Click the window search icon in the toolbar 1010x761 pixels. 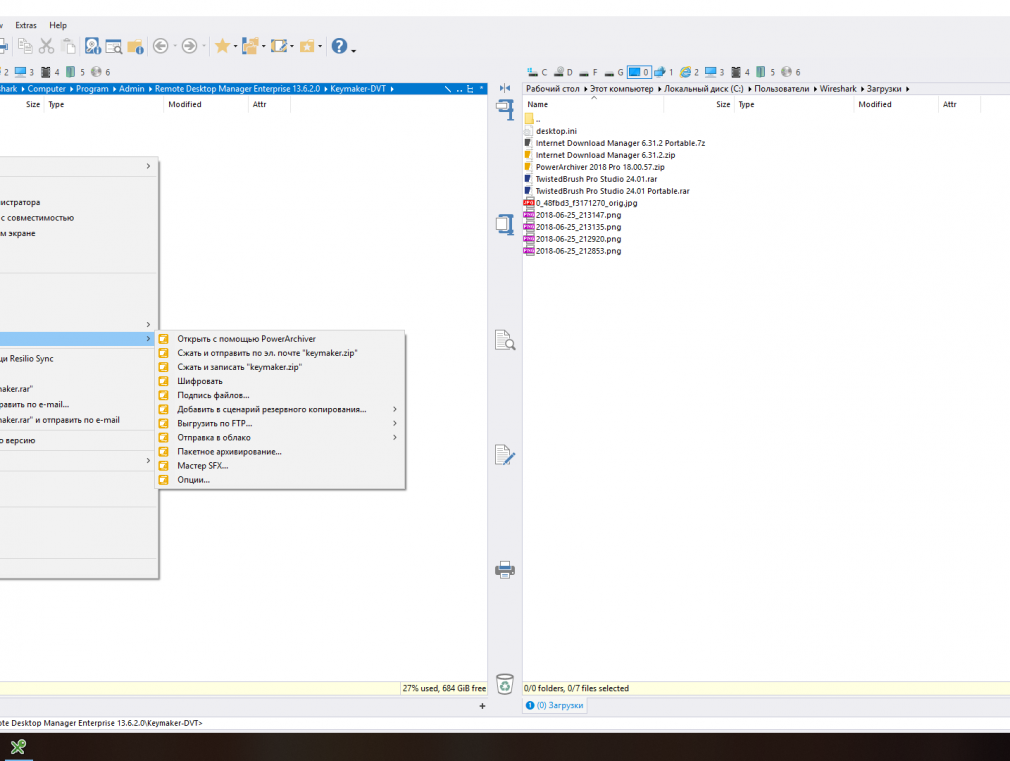click(x=114, y=46)
